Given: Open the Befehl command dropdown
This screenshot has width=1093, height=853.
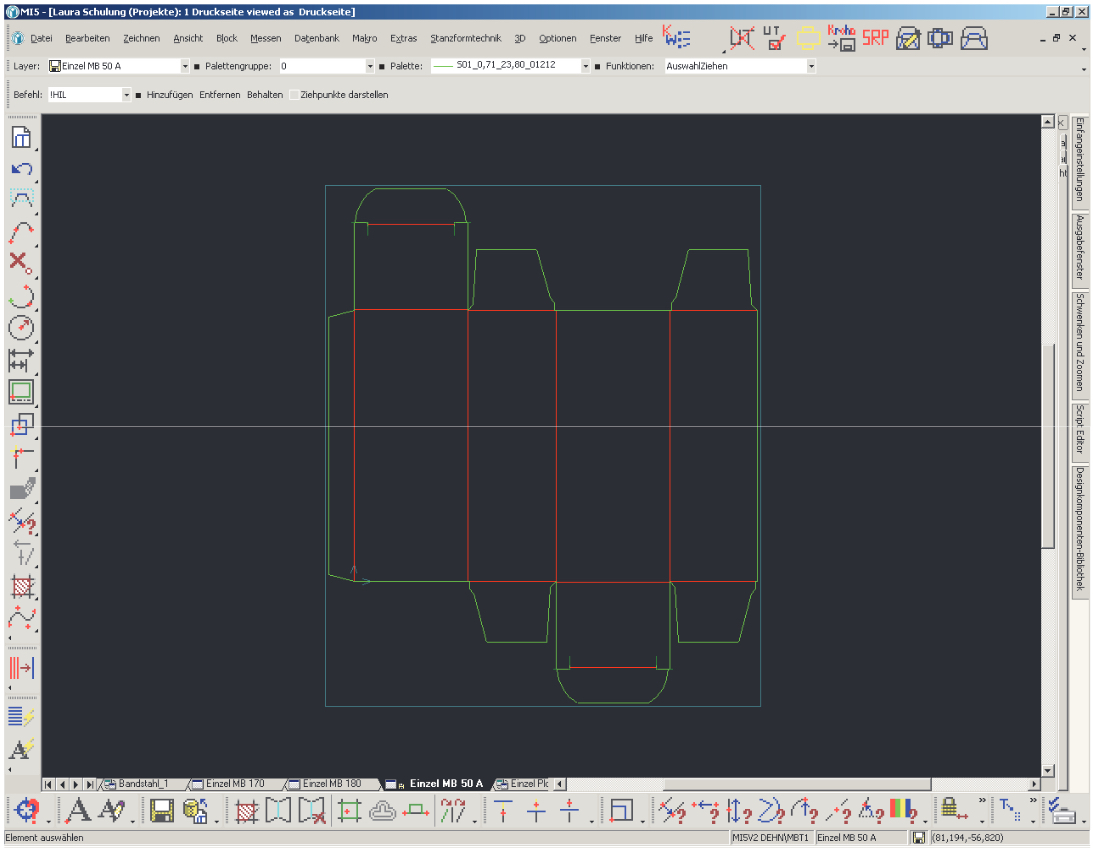Looking at the screenshot, I should pos(127,95).
